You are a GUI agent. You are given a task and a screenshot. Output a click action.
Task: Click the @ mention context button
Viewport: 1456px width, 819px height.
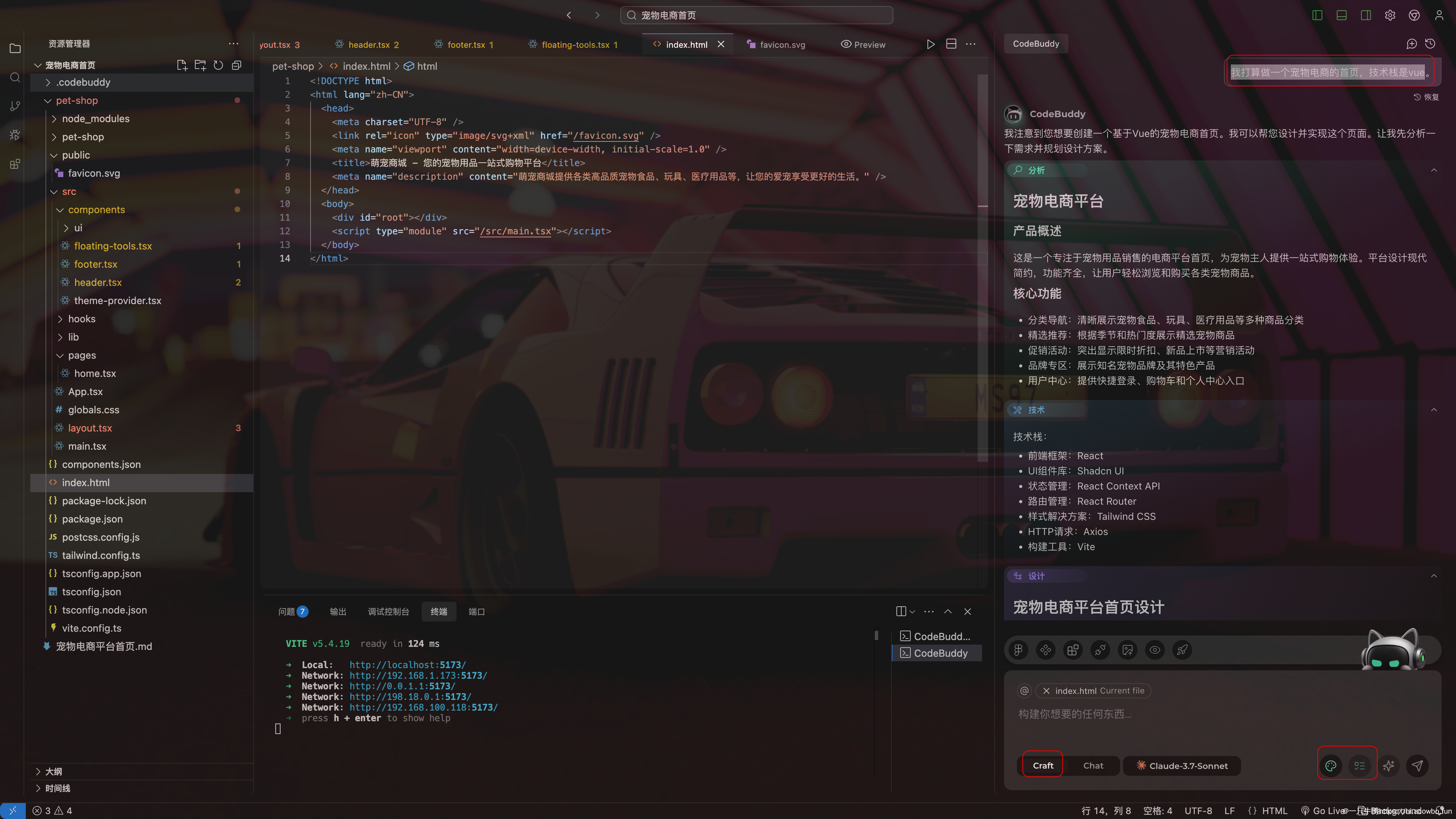point(1024,691)
